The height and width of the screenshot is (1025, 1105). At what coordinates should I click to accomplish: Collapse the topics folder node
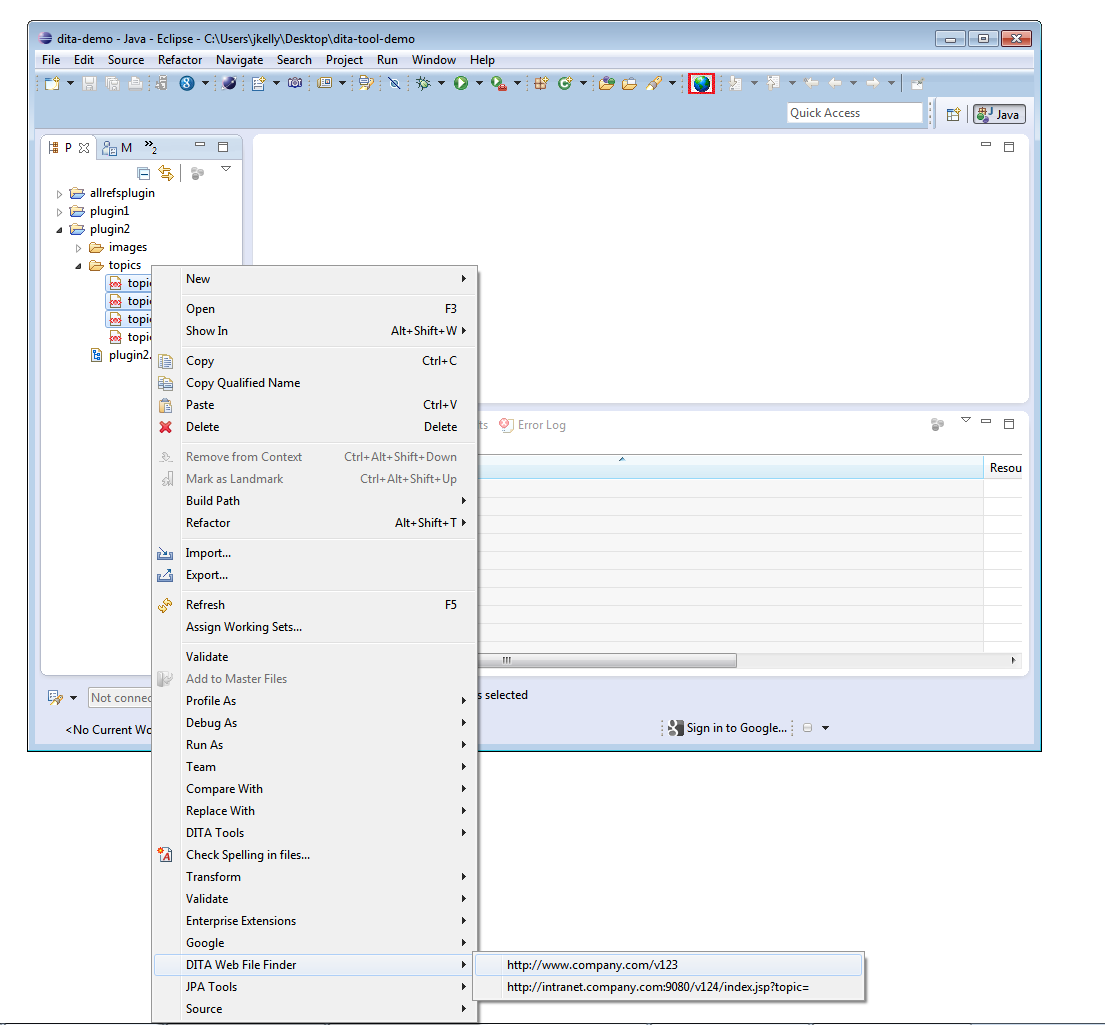78,266
